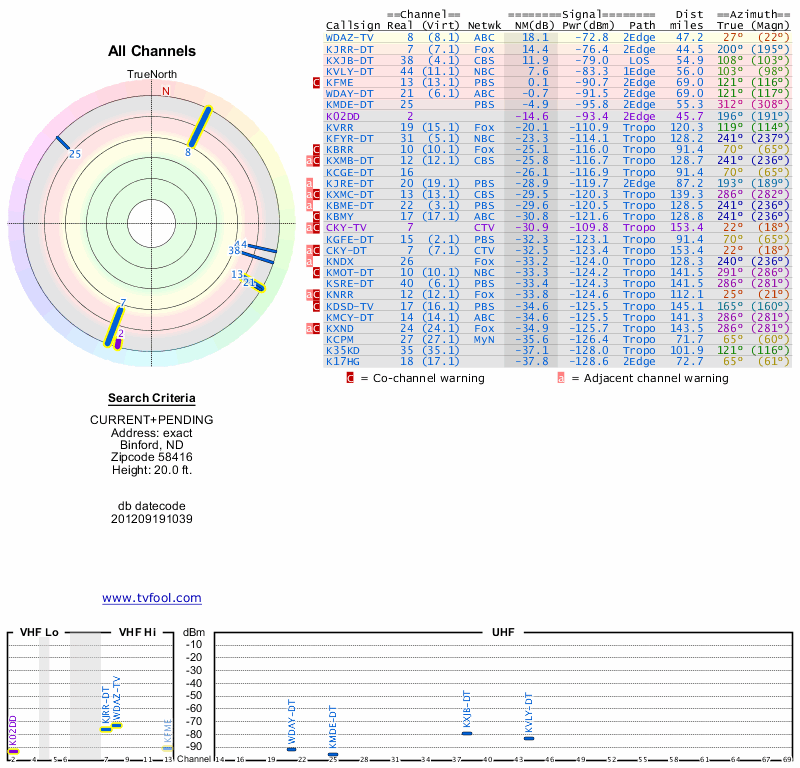Click the co-channel warning icon beside KBRR
The height and width of the screenshot is (768, 800).
click(318, 149)
